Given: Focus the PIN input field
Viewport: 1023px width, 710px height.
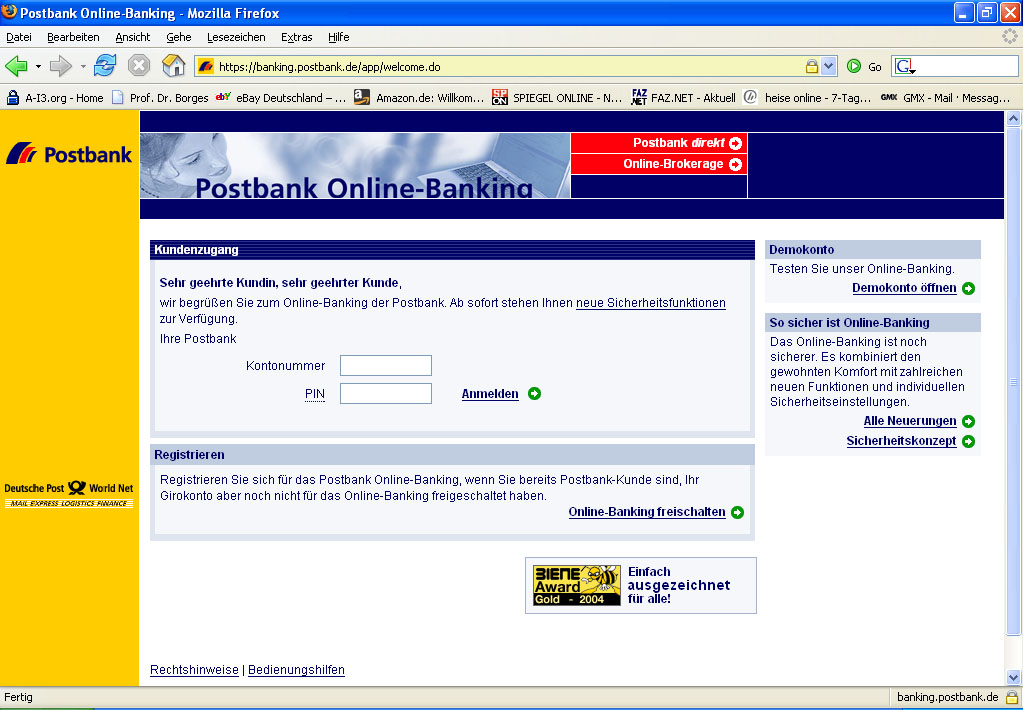Looking at the screenshot, I should click(x=386, y=394).
